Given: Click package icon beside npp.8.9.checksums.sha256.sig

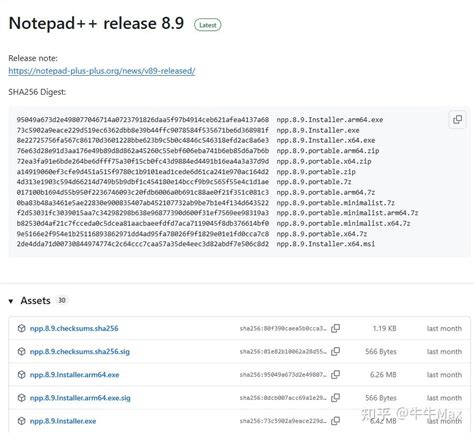Looking at the screenshot, I should coord(21,351).
